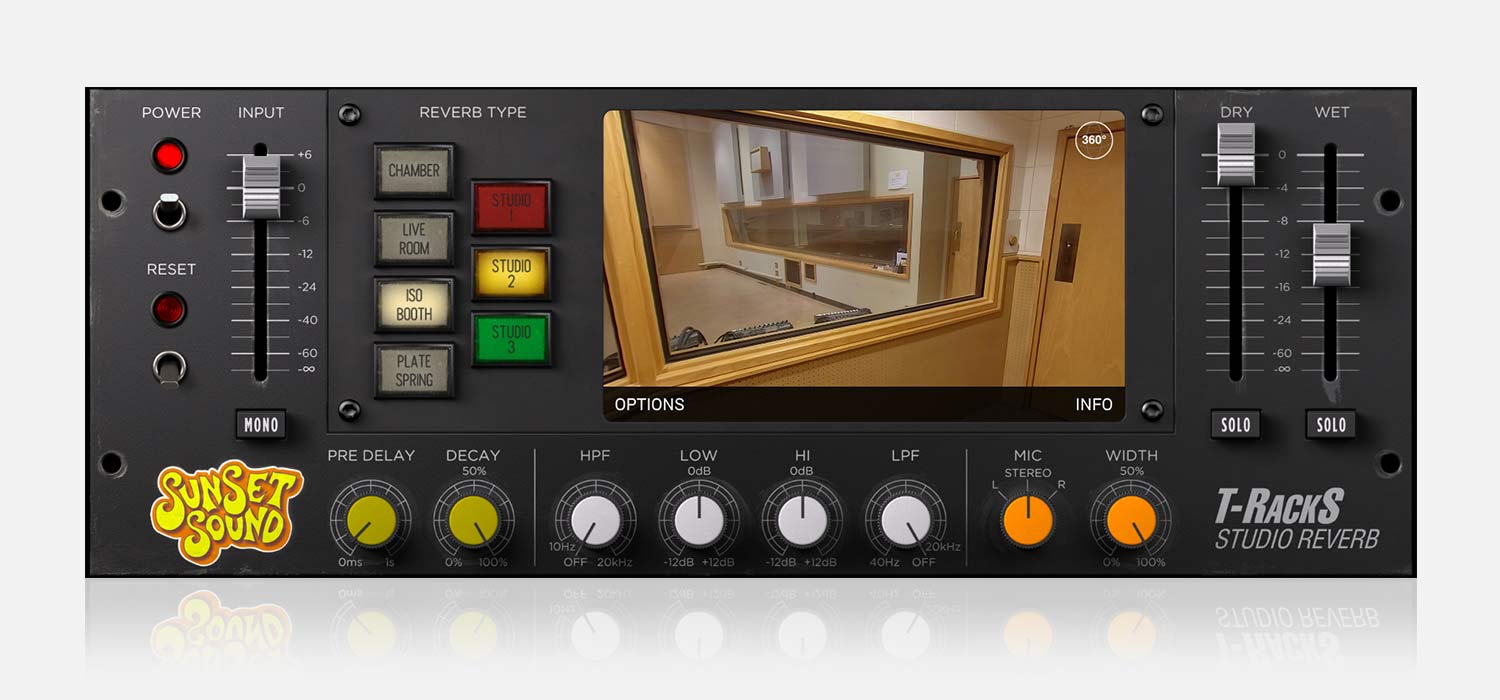Click the orange MIC knob

coord(1027,521)
